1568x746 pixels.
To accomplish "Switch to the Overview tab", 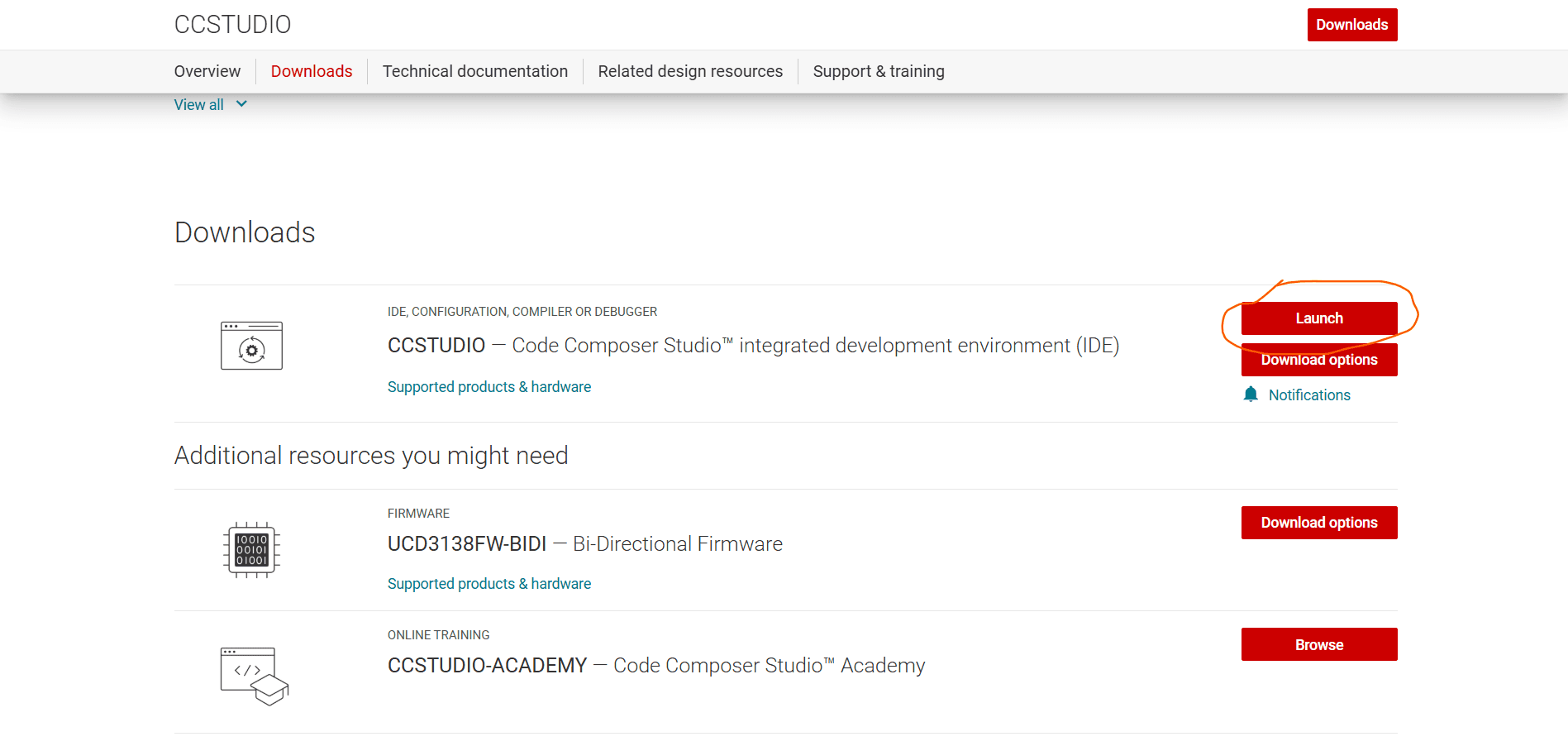I will tap(207, 71).
